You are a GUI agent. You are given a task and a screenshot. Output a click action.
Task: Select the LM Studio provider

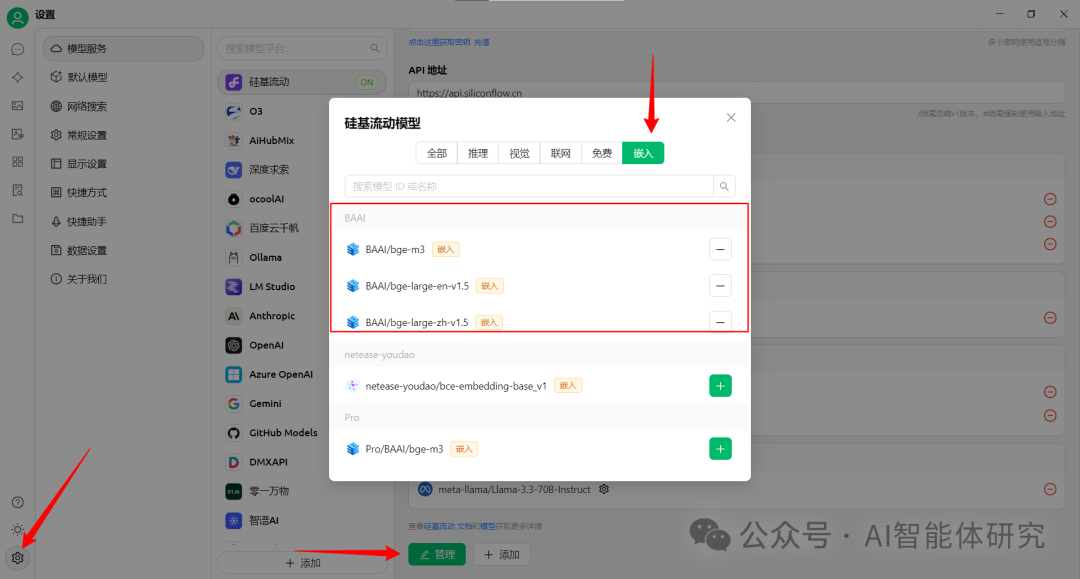click(302, 286)
